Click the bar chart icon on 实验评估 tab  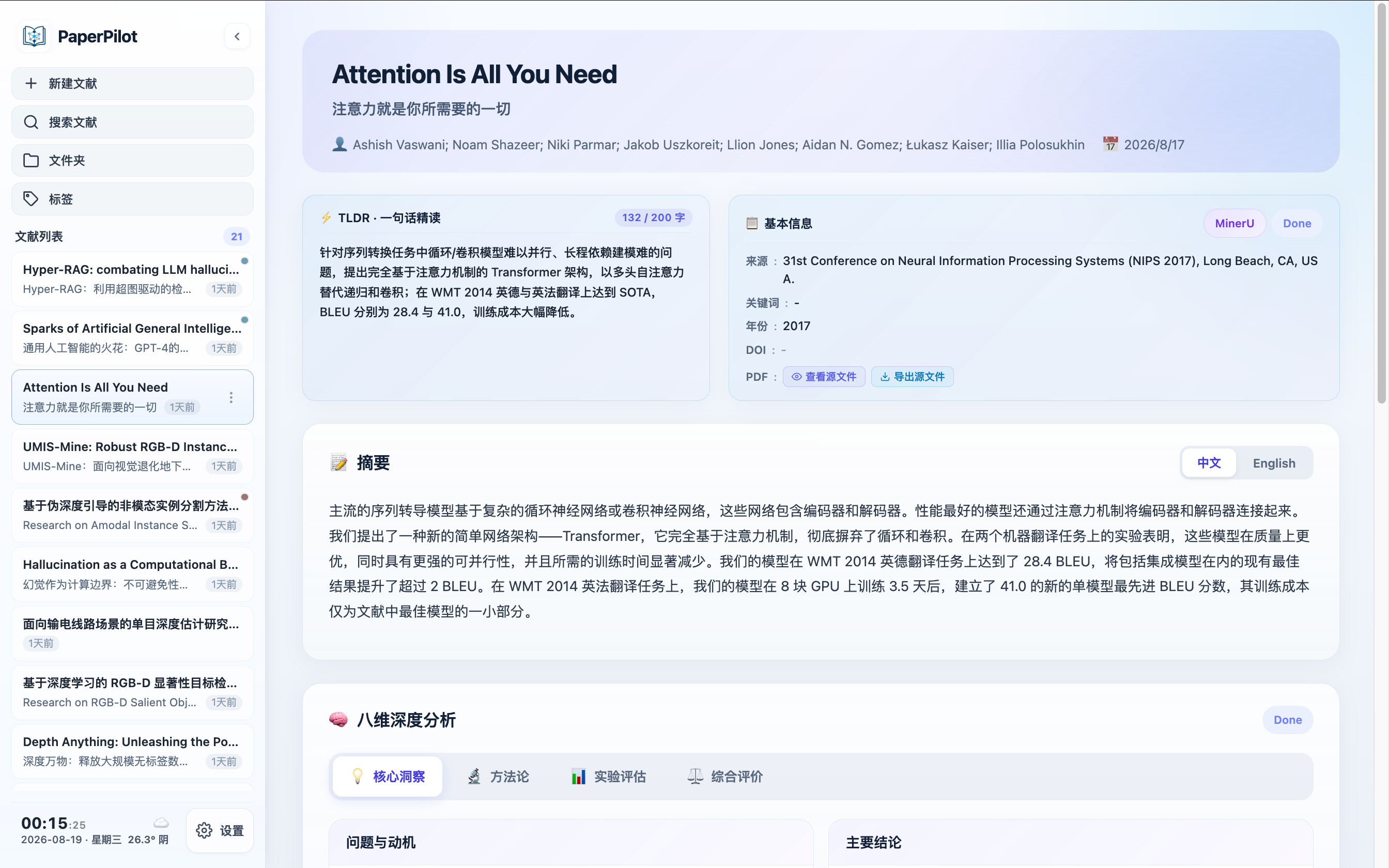click(579, 777)
